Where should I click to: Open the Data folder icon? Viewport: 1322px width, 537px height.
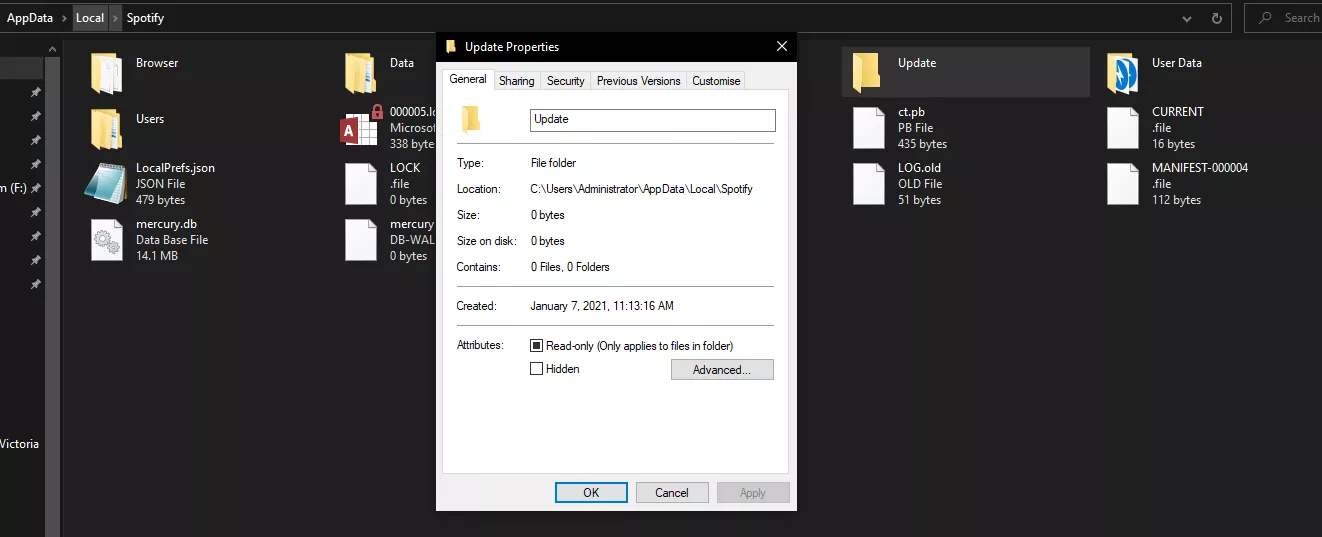360,73
